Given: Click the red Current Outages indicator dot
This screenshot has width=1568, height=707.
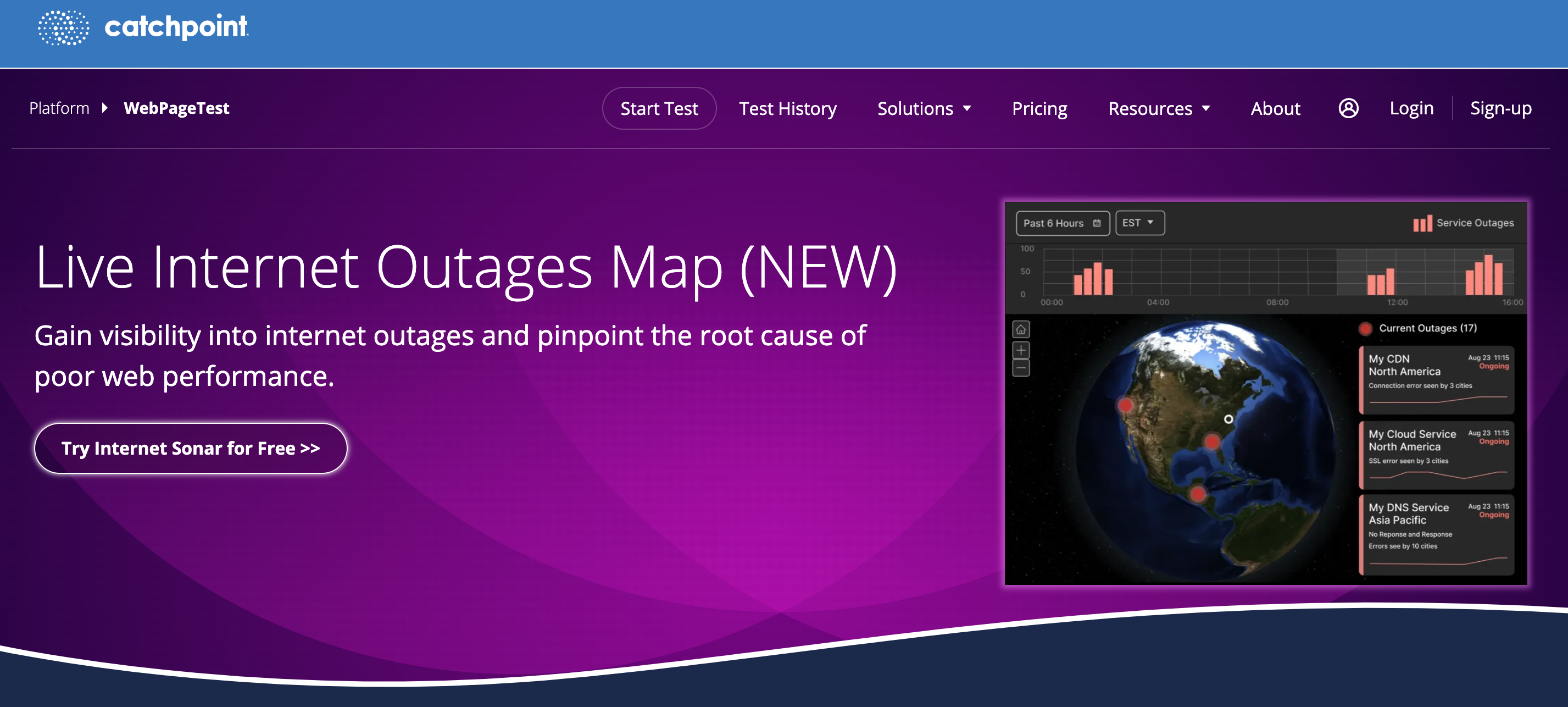Looking at the screenshot, I should point(1365,329).
